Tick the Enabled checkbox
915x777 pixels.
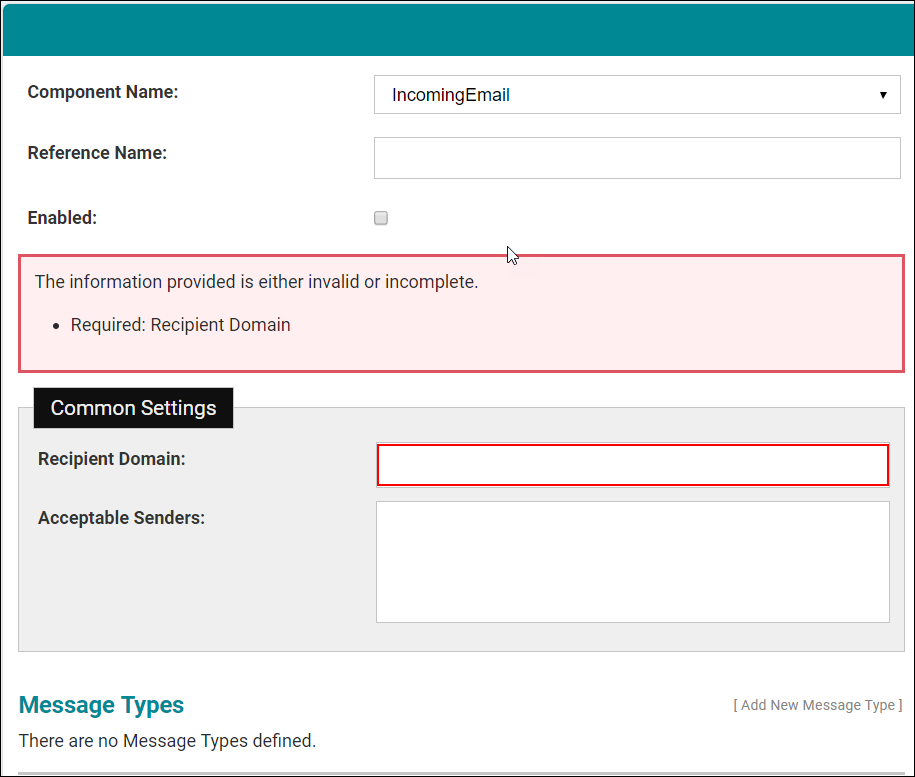tap(381, 218)
